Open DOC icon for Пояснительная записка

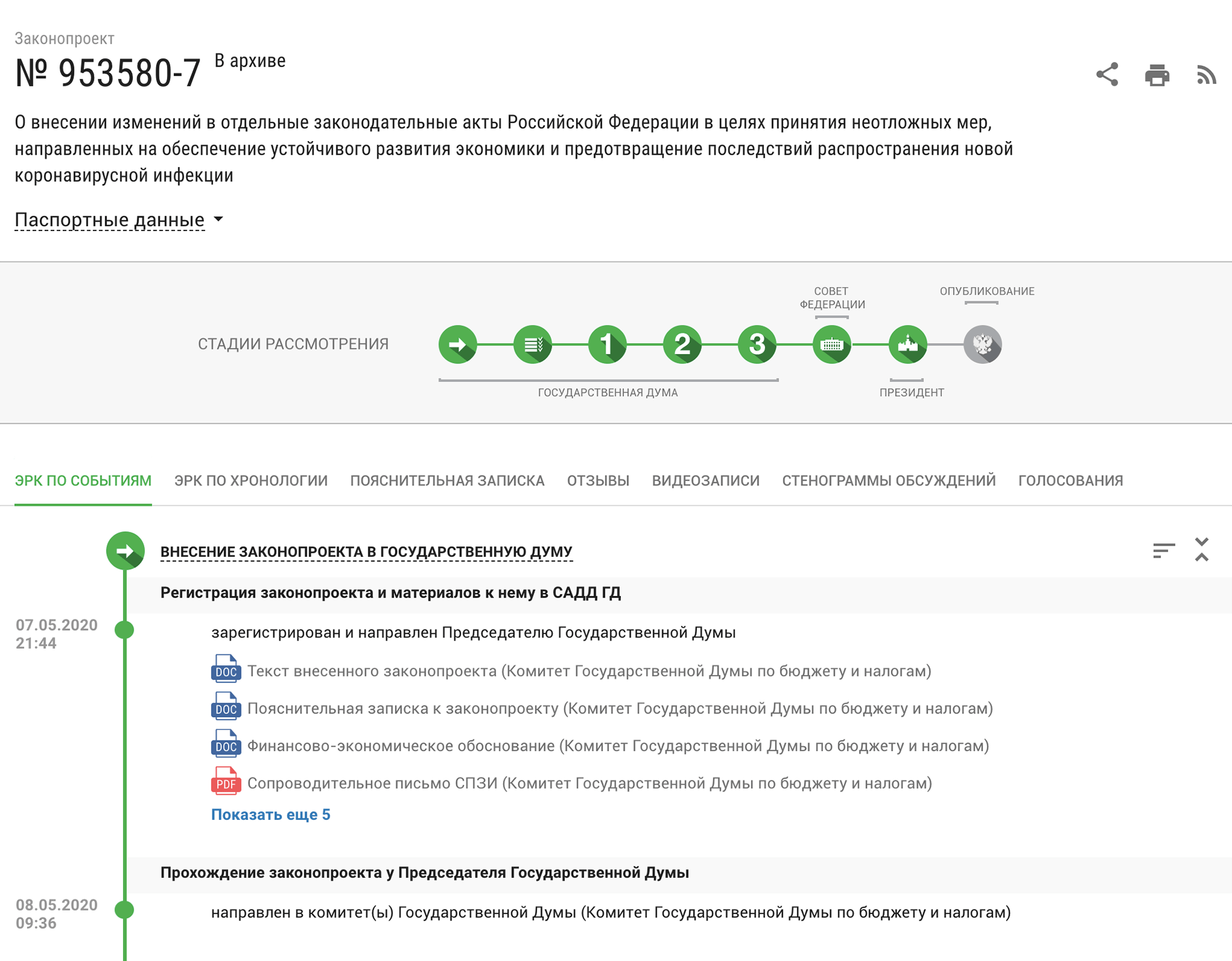coord(225,707)
